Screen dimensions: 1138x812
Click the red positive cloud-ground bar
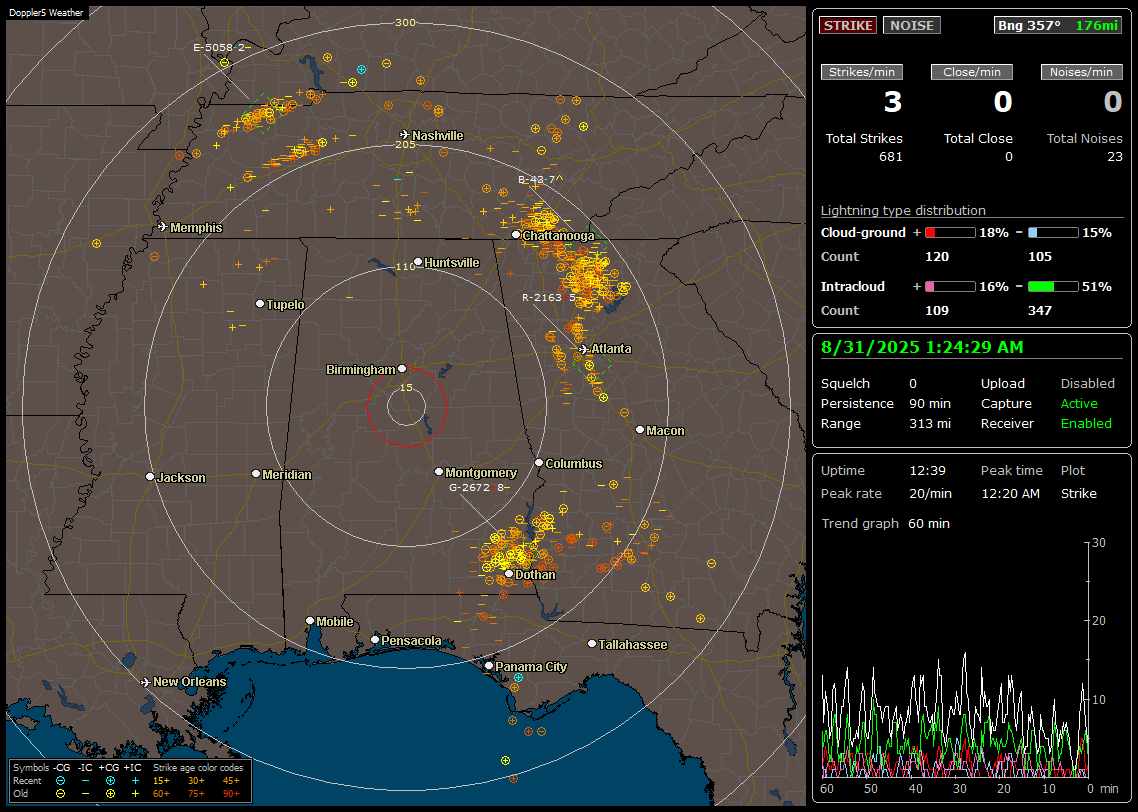950,233
